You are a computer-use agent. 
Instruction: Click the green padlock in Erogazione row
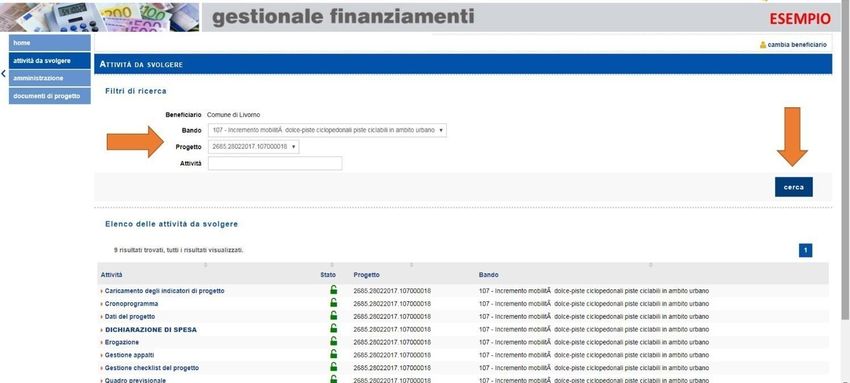tap(333, 341)
